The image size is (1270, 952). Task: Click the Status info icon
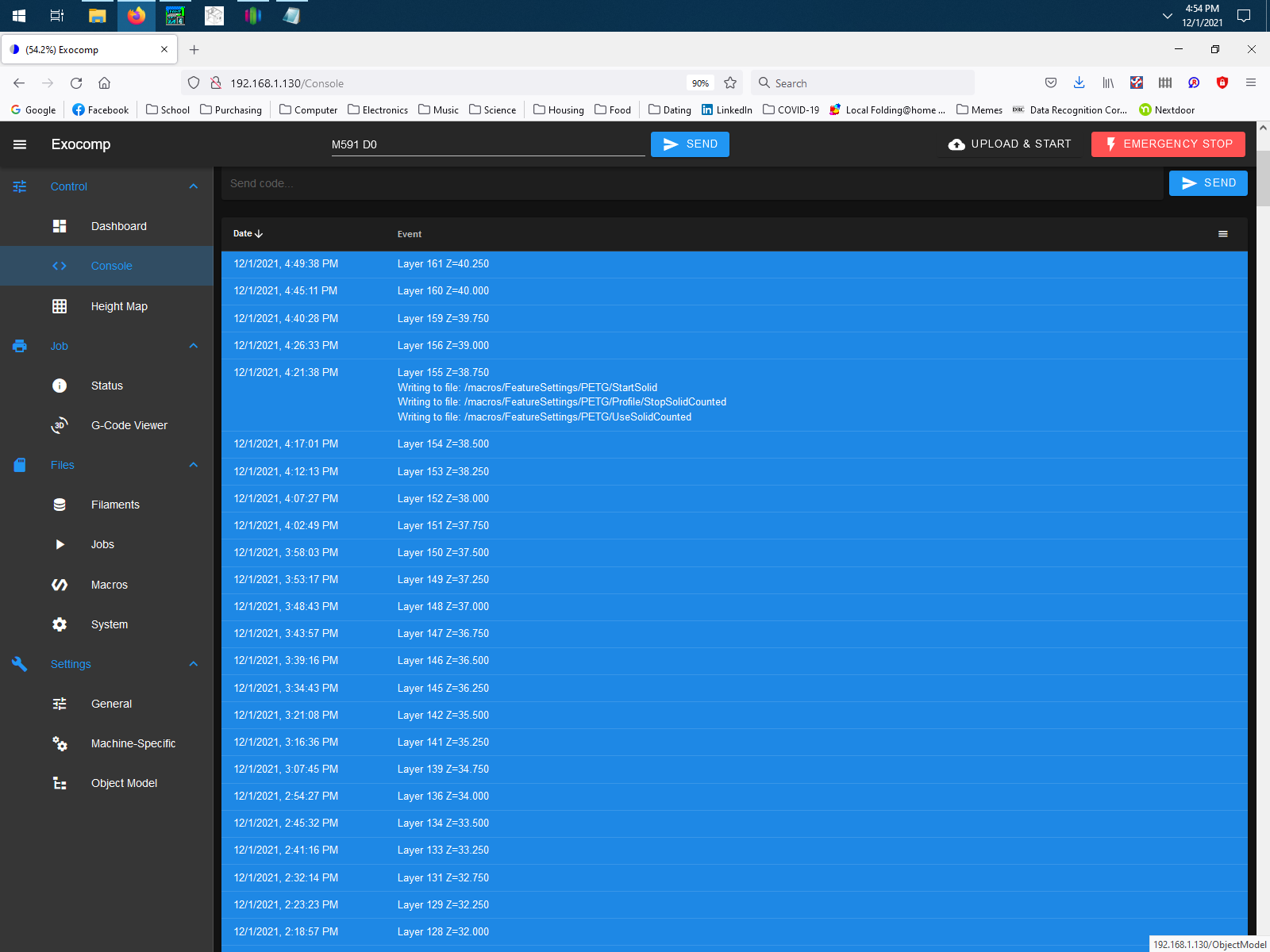(60, 386)
